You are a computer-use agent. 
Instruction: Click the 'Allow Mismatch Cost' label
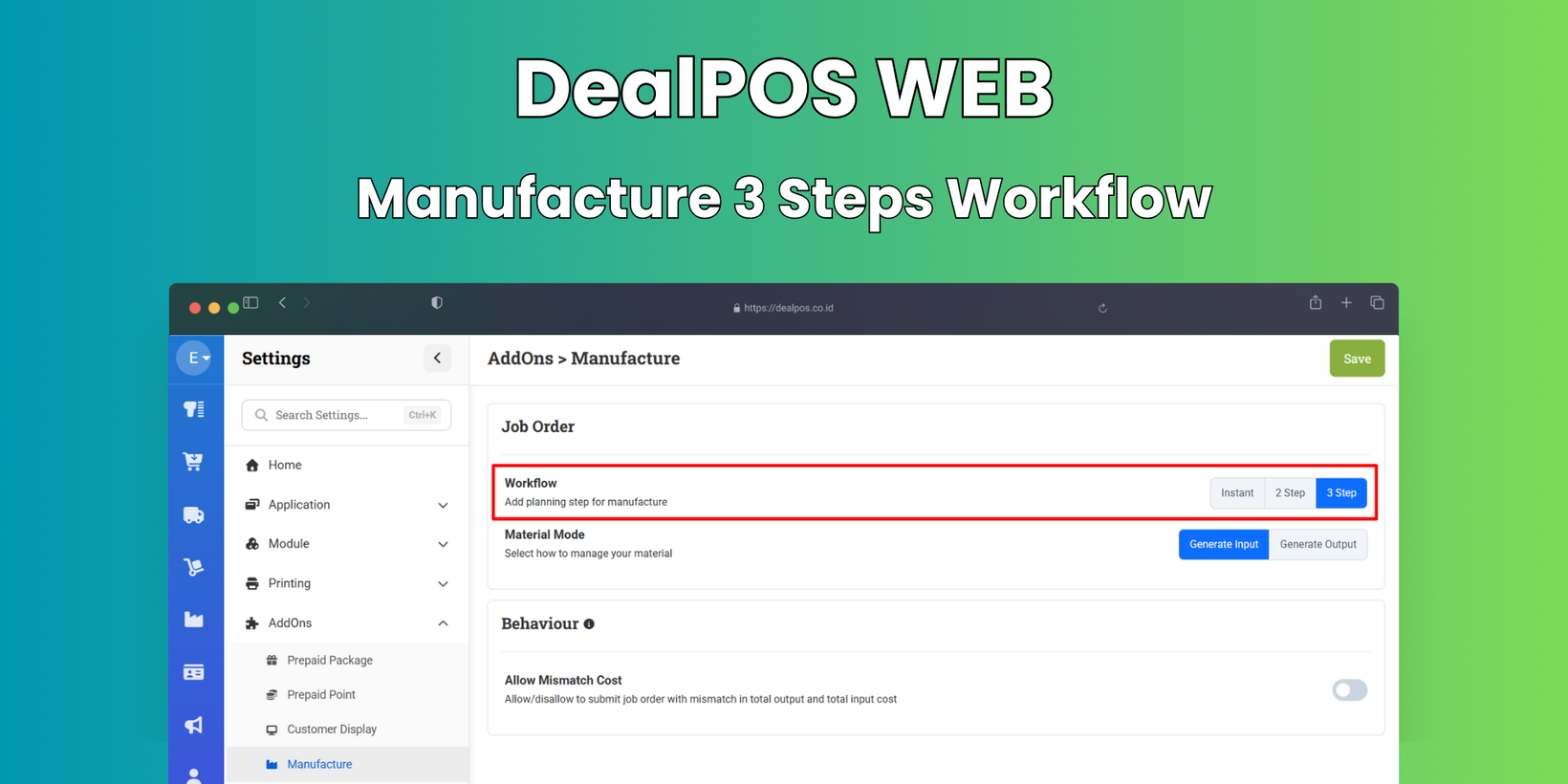click(x=563, y=680)
